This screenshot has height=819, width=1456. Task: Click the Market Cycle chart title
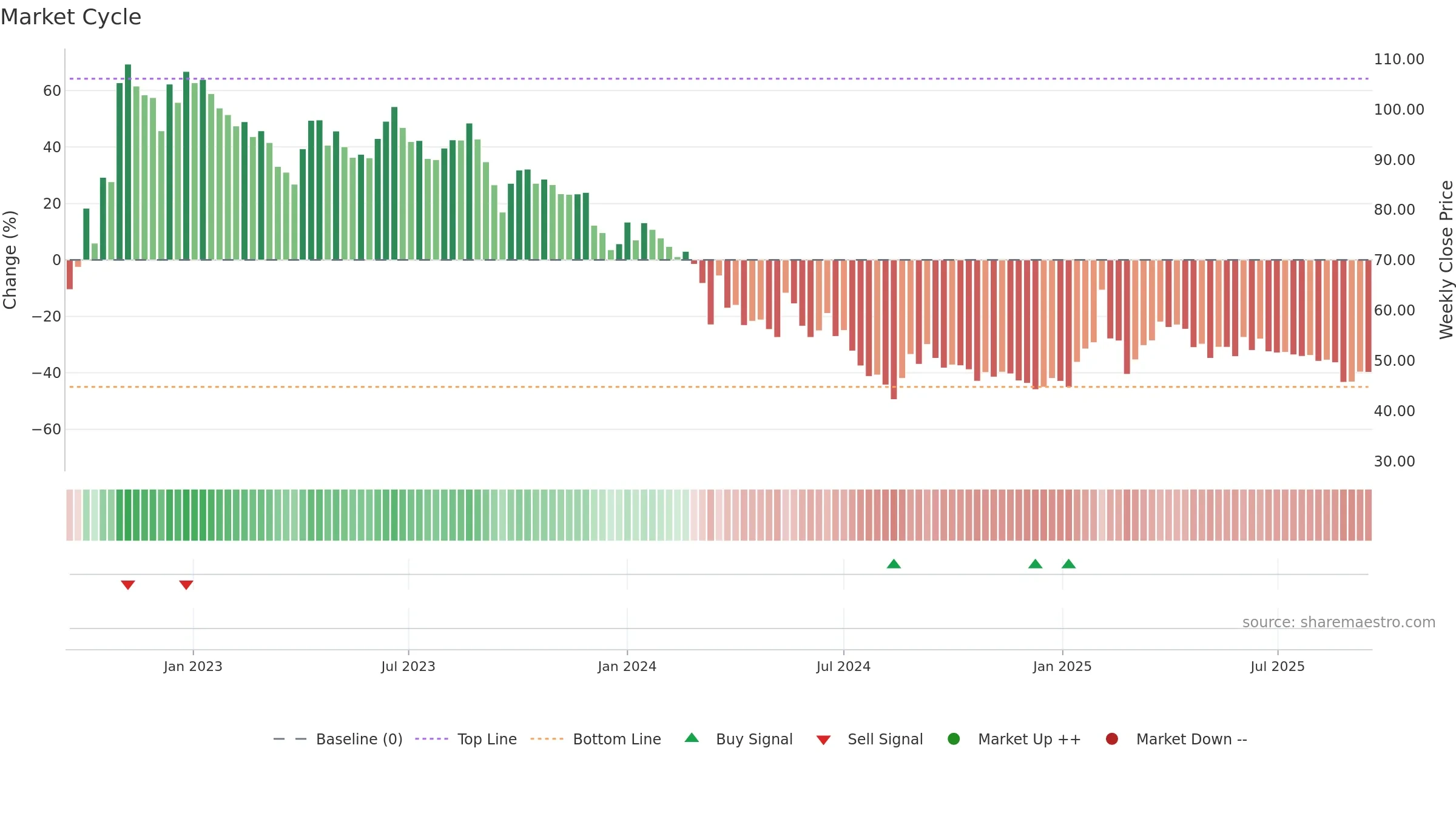point(71,17)
